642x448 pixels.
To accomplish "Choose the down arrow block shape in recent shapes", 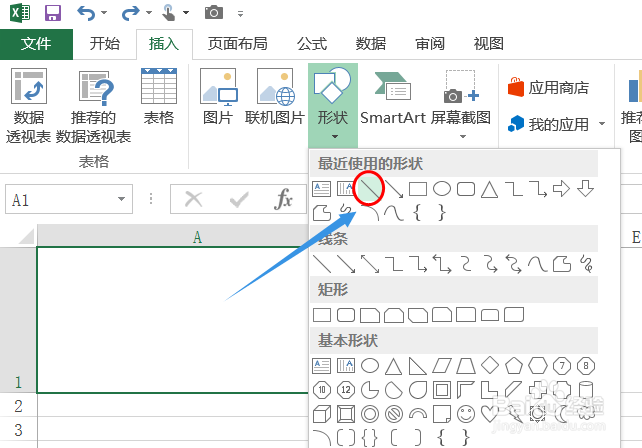I will coord(585,189).
